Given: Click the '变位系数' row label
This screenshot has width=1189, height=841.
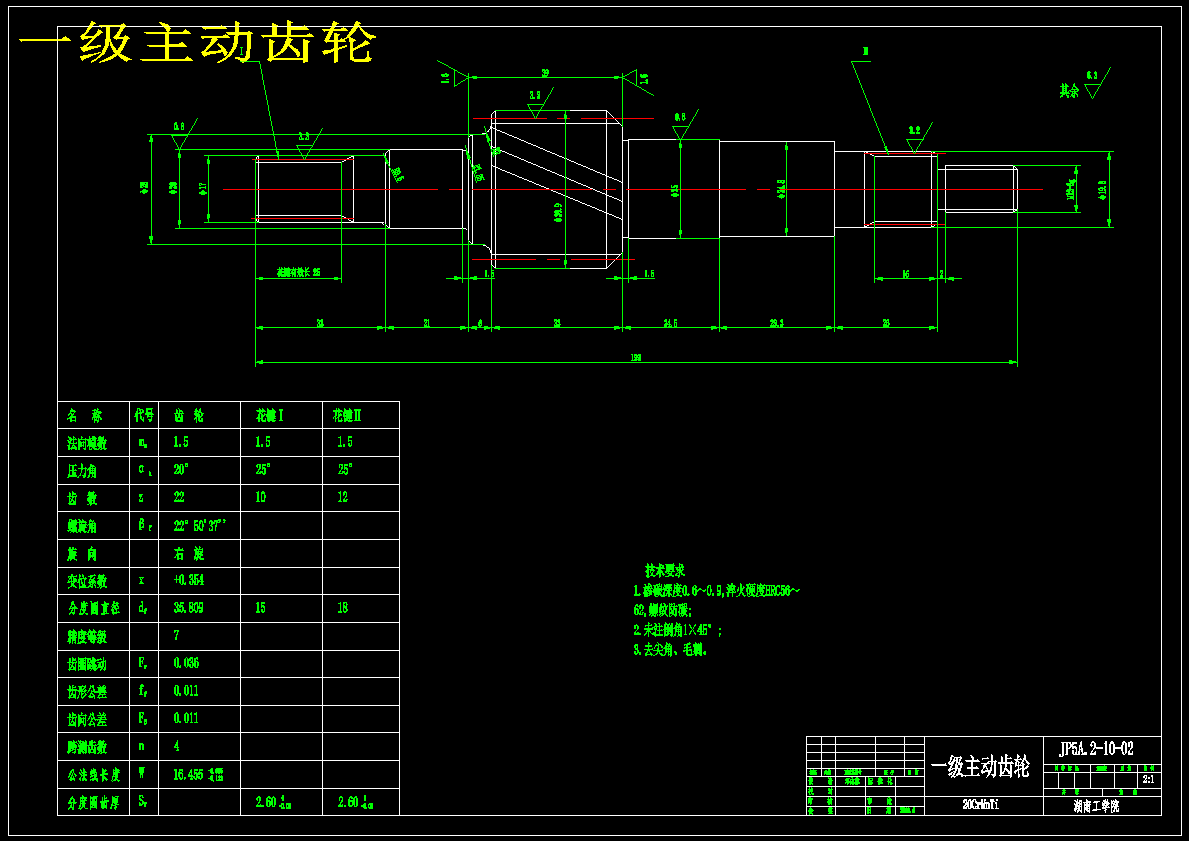Looking at the screenshot, I should [87, 582].
